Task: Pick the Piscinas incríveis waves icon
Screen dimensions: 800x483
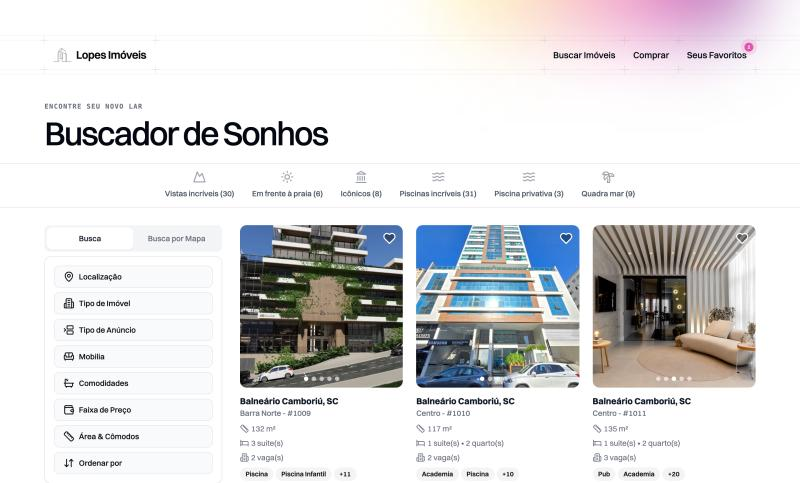Action: 438,177
